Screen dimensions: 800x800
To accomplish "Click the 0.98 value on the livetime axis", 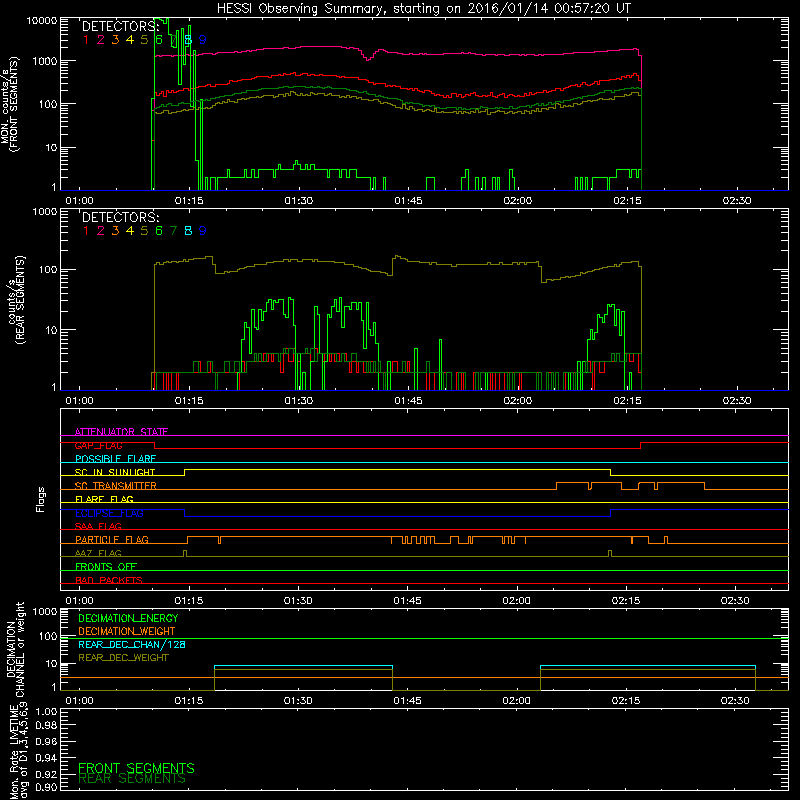I will [x=46, y=726].
